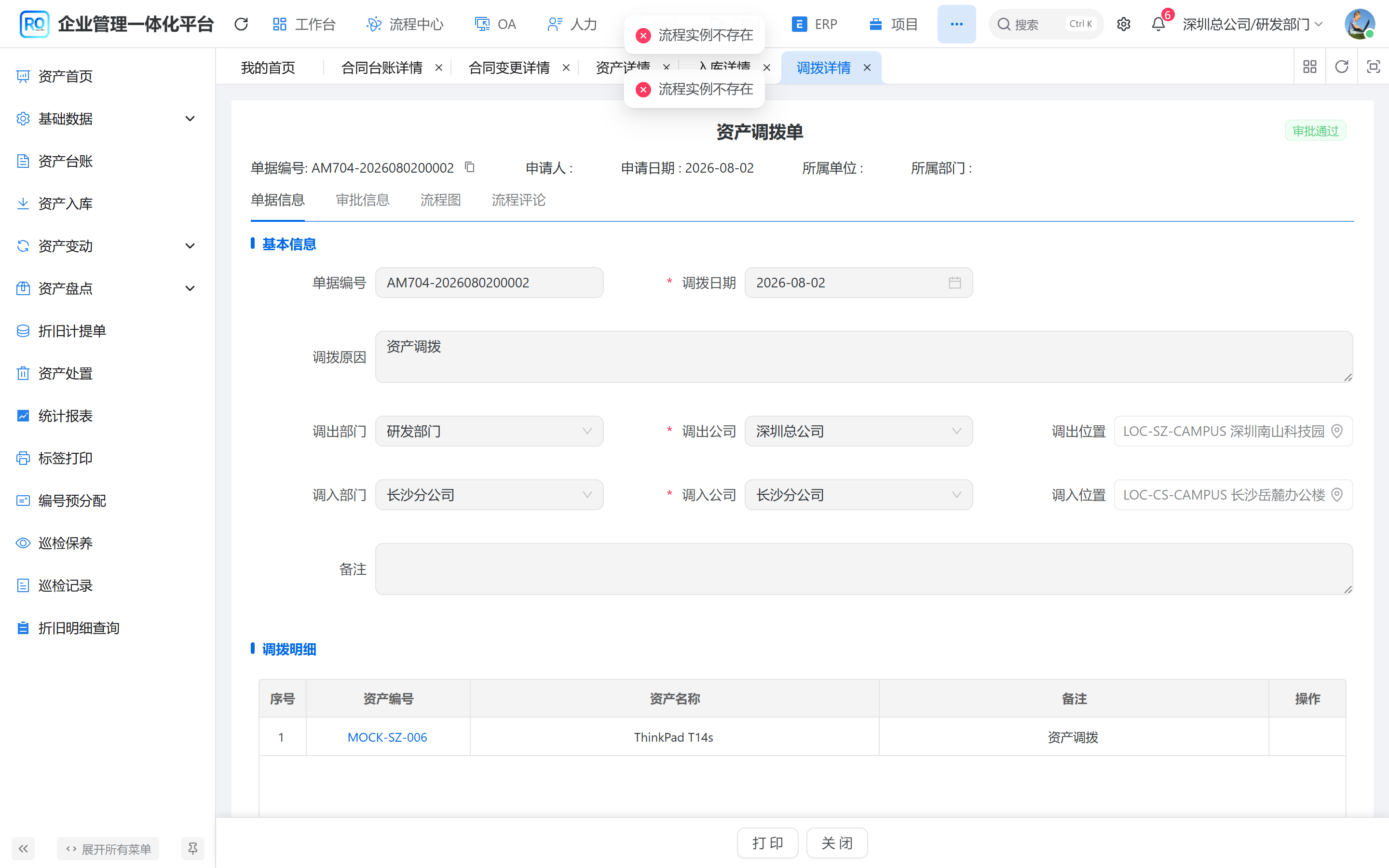
Task: Click the user avatar picture
Action: pyautogui.click(x=1359, y=24)
